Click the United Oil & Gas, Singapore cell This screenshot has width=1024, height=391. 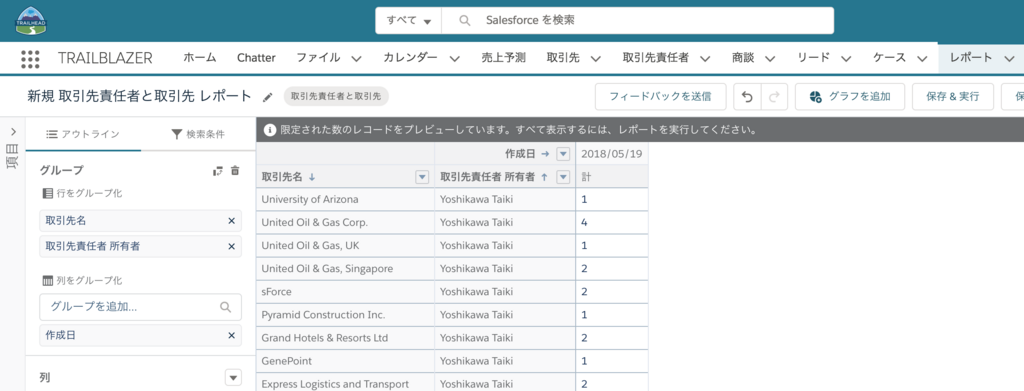click(345, 268)
